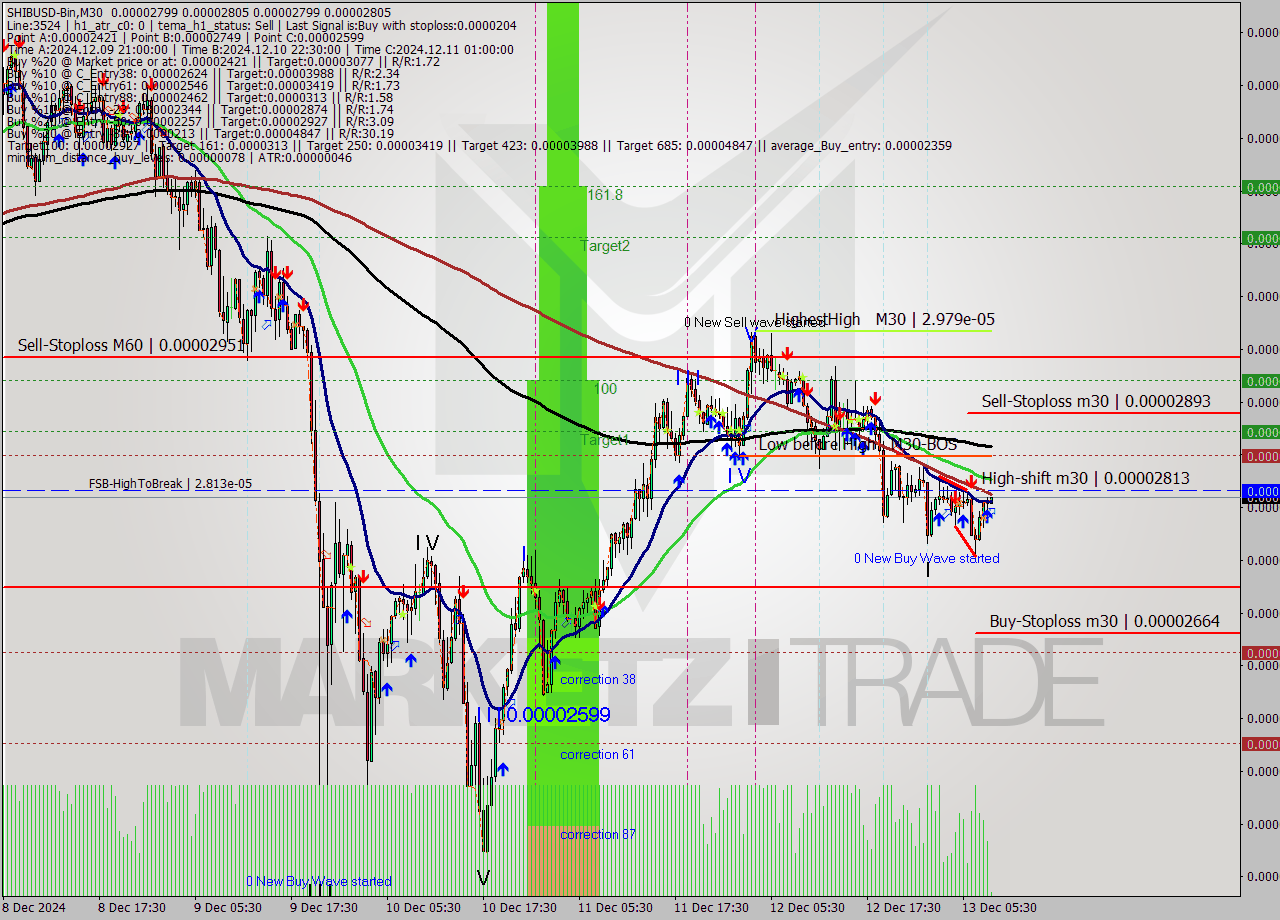Image resolution: width=1280 pixels, height=920 pixels.
Task: Click the '9 Dec 05:30' time axis label
Action: (228, 908)
